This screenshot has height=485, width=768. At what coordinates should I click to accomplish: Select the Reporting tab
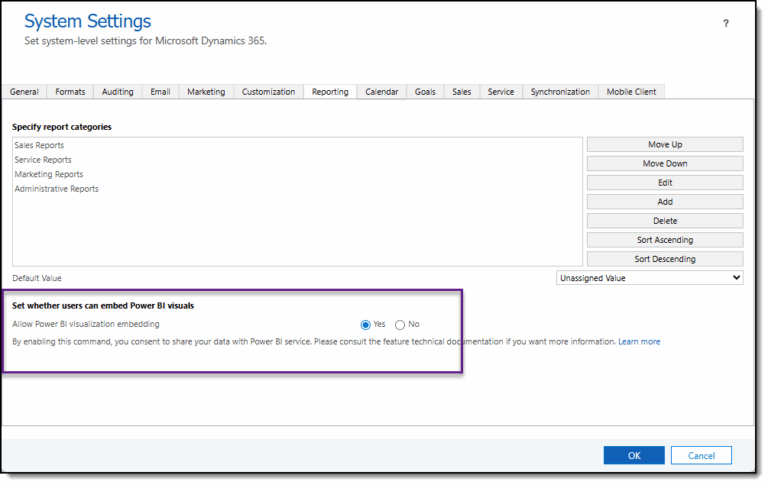tap(330, 92)
